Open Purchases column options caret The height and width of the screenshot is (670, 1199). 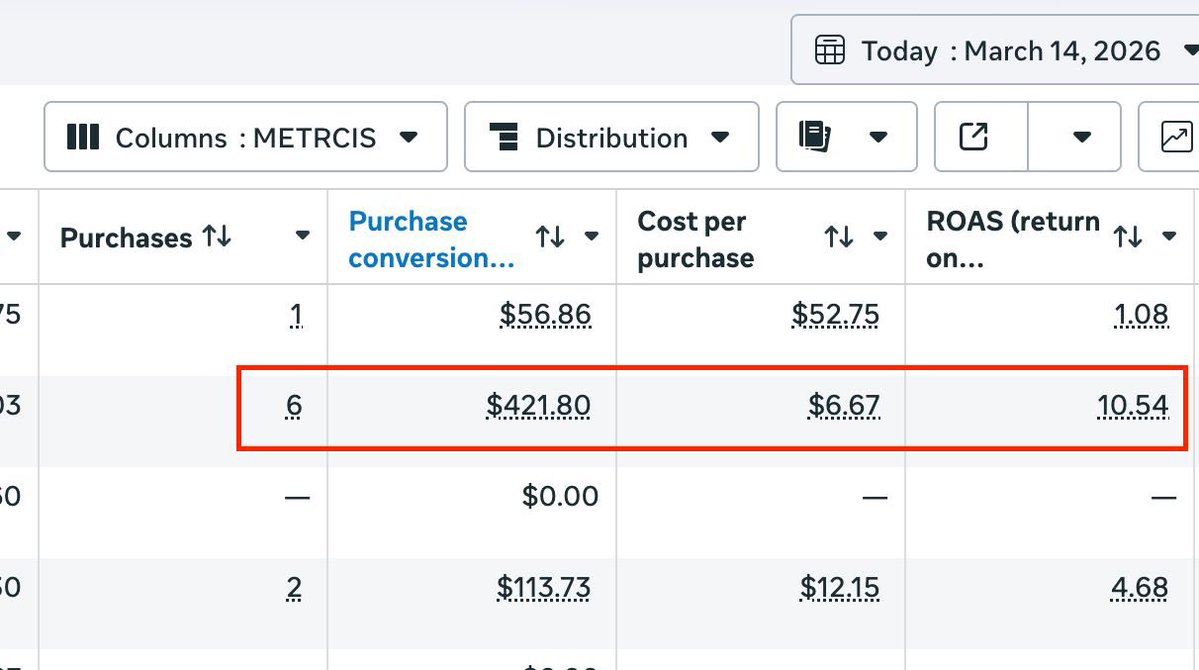(303, 237)
